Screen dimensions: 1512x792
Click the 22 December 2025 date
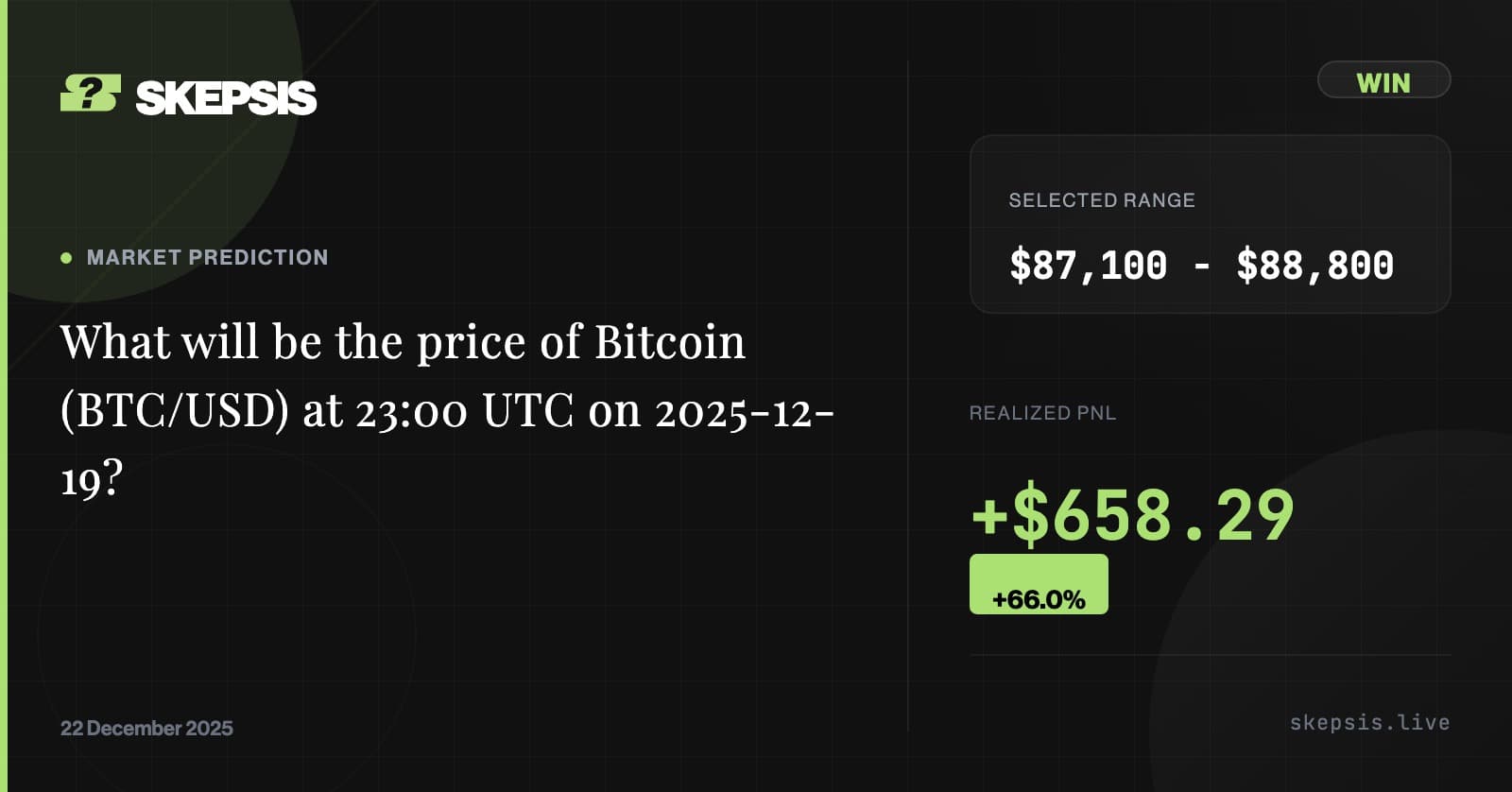[x=146, y=728]
